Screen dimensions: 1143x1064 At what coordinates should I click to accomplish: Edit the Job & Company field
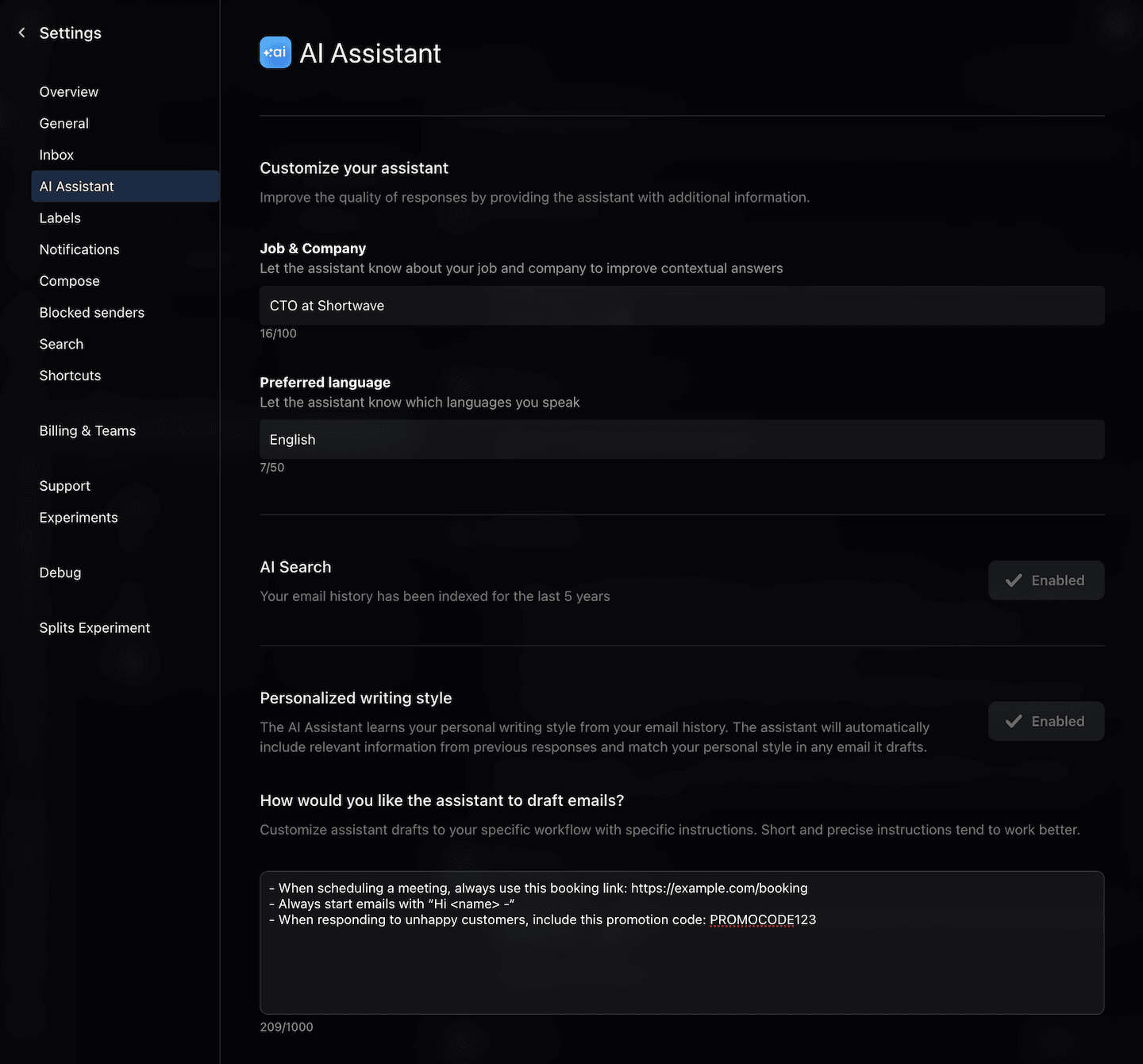coord(682,305)
